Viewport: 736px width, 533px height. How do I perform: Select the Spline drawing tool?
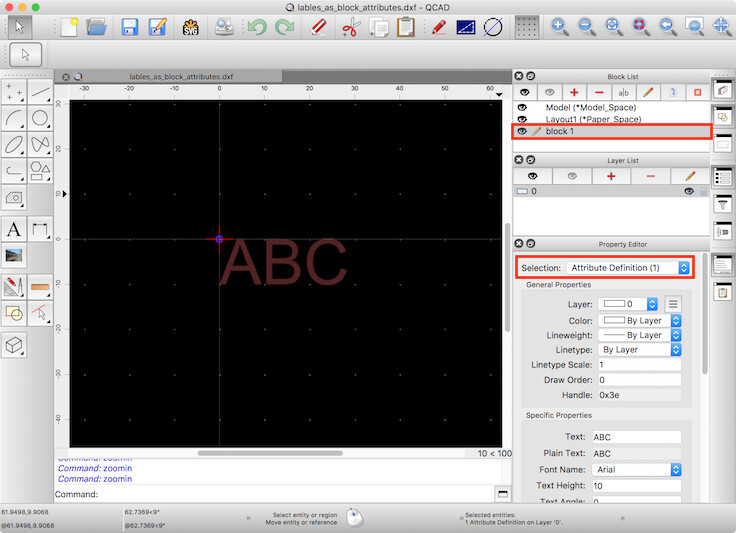click(x=40, y=145)
